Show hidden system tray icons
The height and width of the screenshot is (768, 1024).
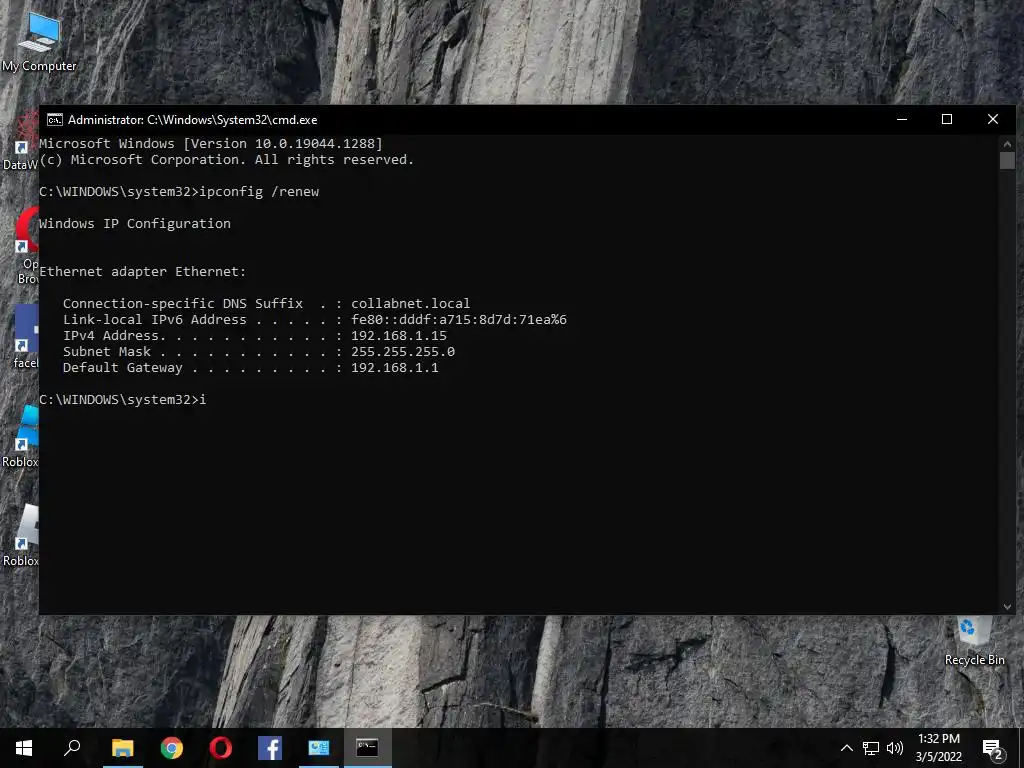point(846,748)
